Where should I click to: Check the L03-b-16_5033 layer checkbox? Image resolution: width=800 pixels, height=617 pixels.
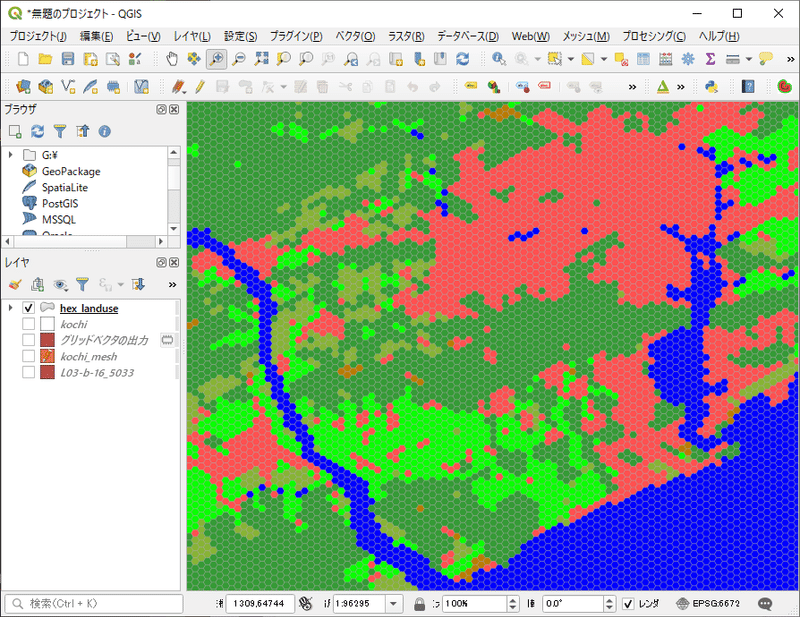(x=29, y=373)
